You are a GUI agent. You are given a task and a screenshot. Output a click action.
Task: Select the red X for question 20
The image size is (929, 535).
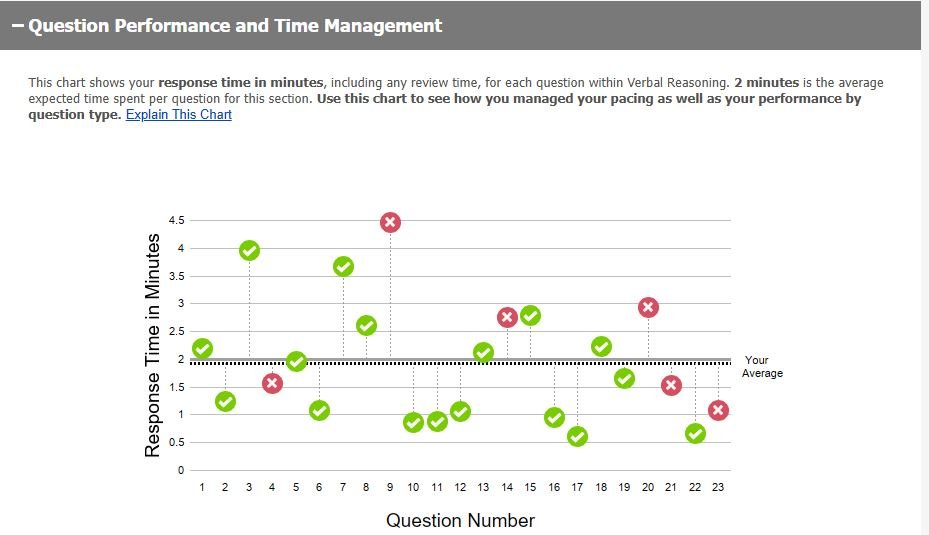click(x=648, y=307)
